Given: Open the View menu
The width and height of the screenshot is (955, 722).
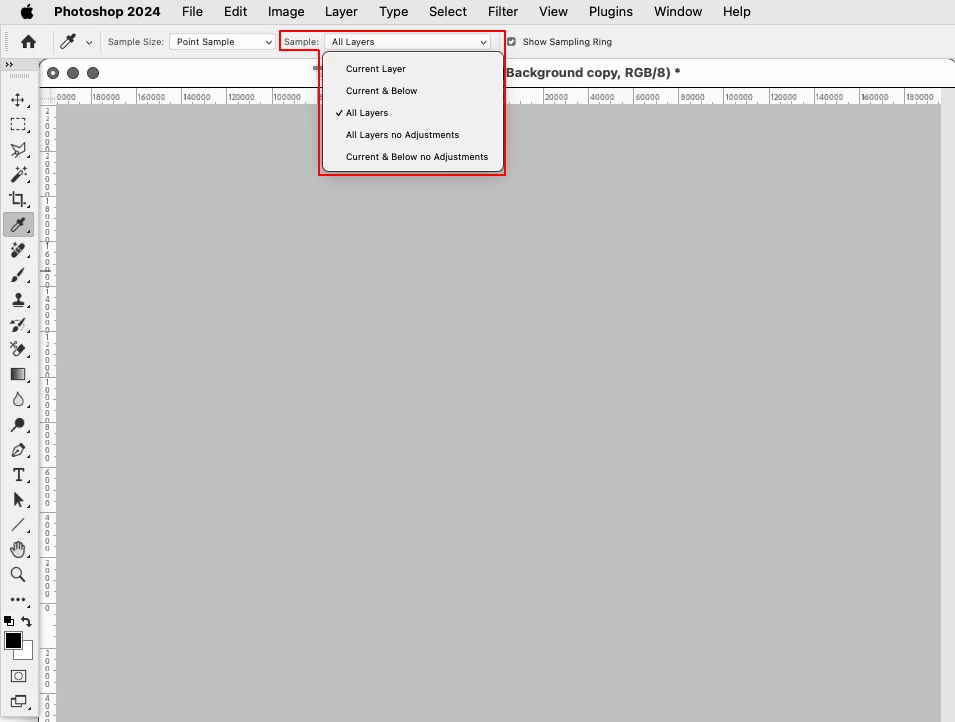Looking at the screenshot, I should (554, 12).
